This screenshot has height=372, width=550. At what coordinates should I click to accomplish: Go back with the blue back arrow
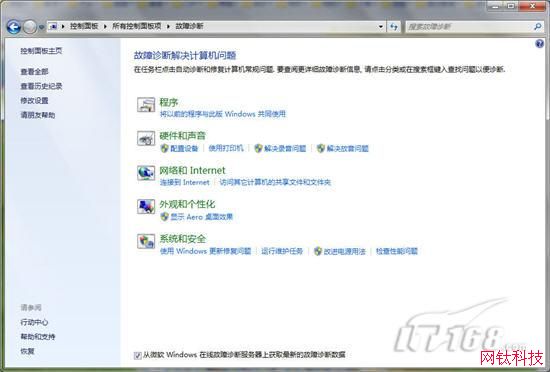pos(13,27)
